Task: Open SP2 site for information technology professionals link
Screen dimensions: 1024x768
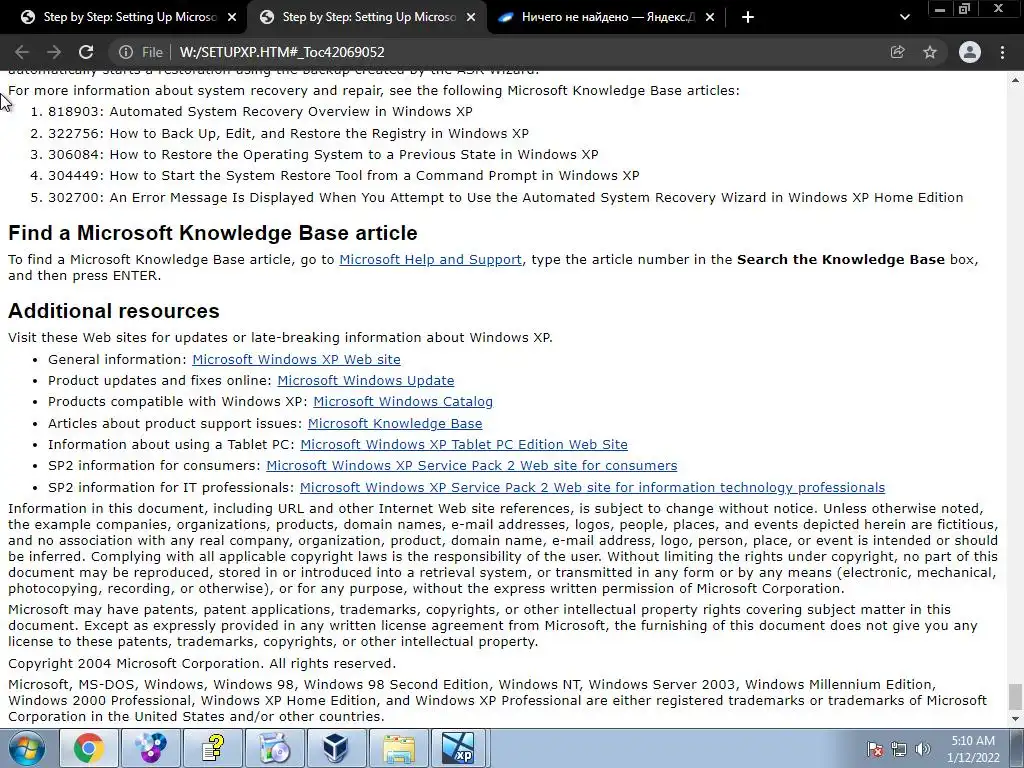Action: click(592, 487)
